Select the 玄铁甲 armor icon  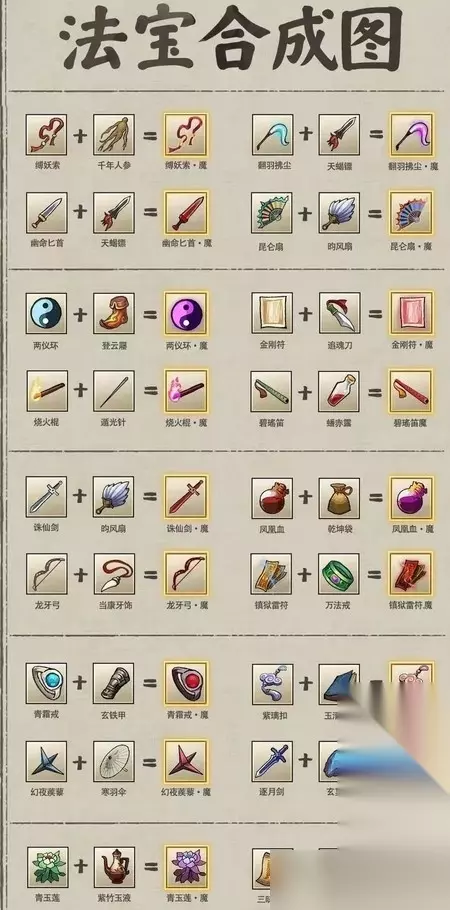click(114, 684)
